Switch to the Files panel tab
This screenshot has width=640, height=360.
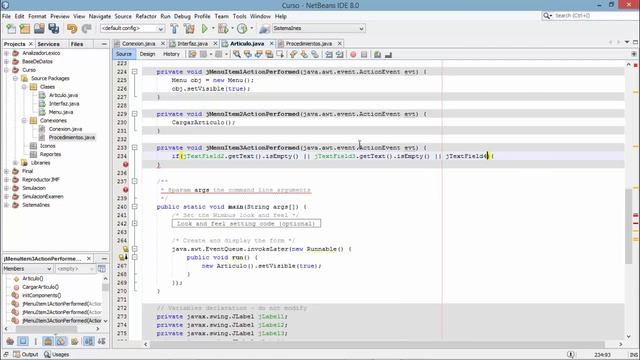77,44
